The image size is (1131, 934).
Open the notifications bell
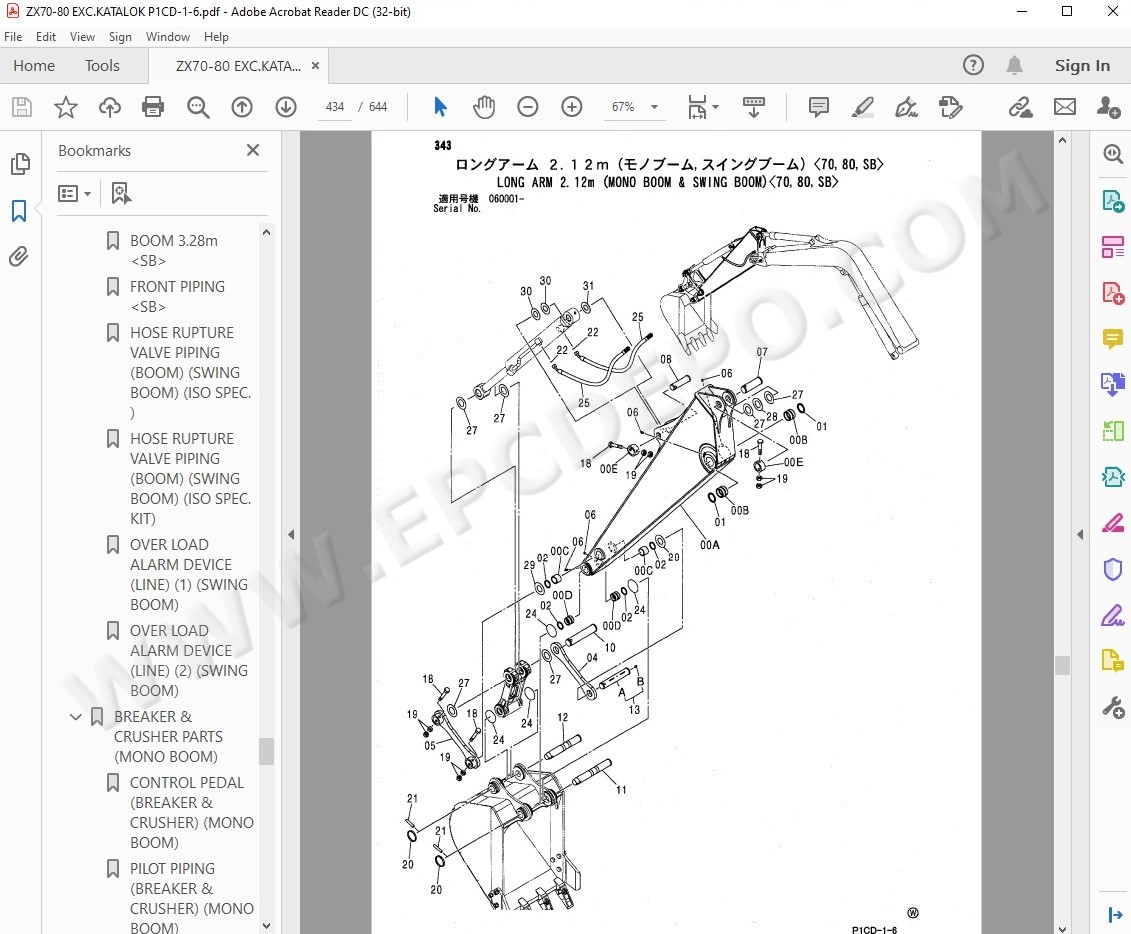(1014, 66)
